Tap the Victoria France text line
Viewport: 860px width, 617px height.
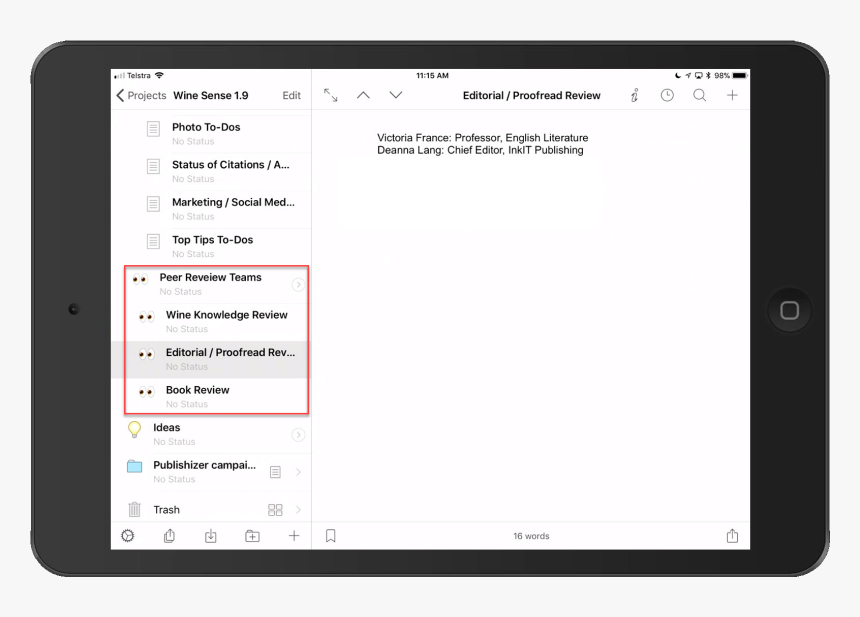pyautogui.click(x=483, y=138)
